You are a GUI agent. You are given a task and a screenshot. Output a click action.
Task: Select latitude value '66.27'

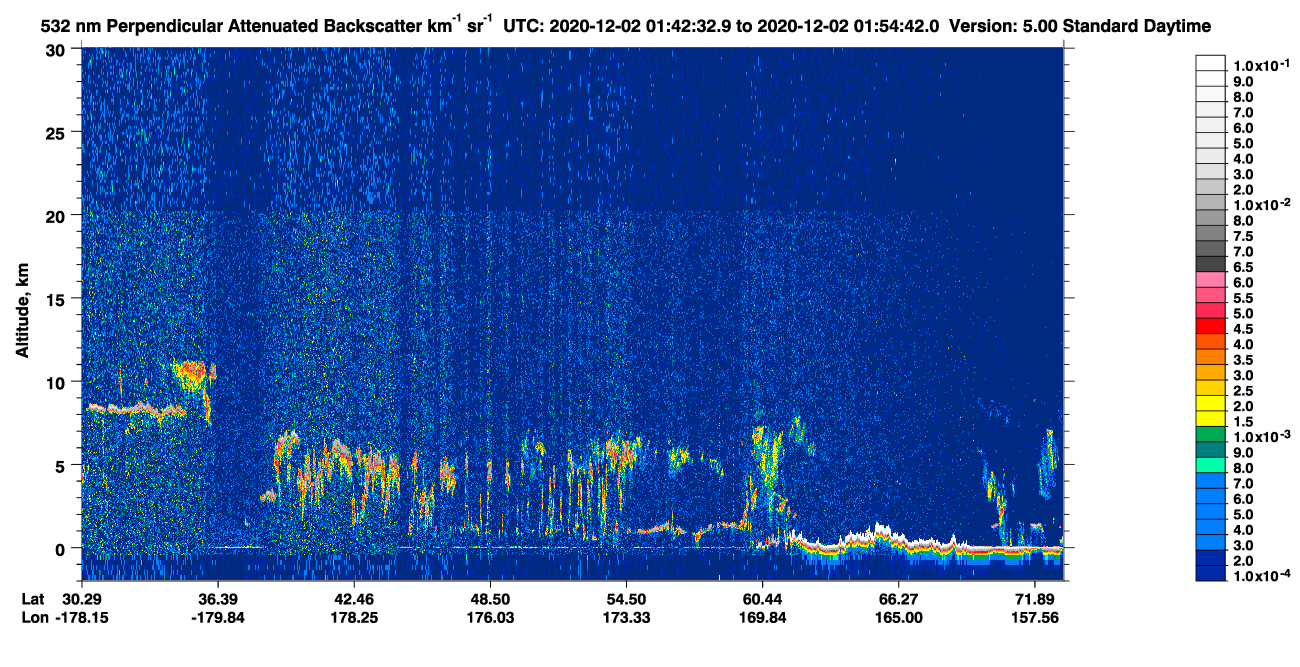898,598
